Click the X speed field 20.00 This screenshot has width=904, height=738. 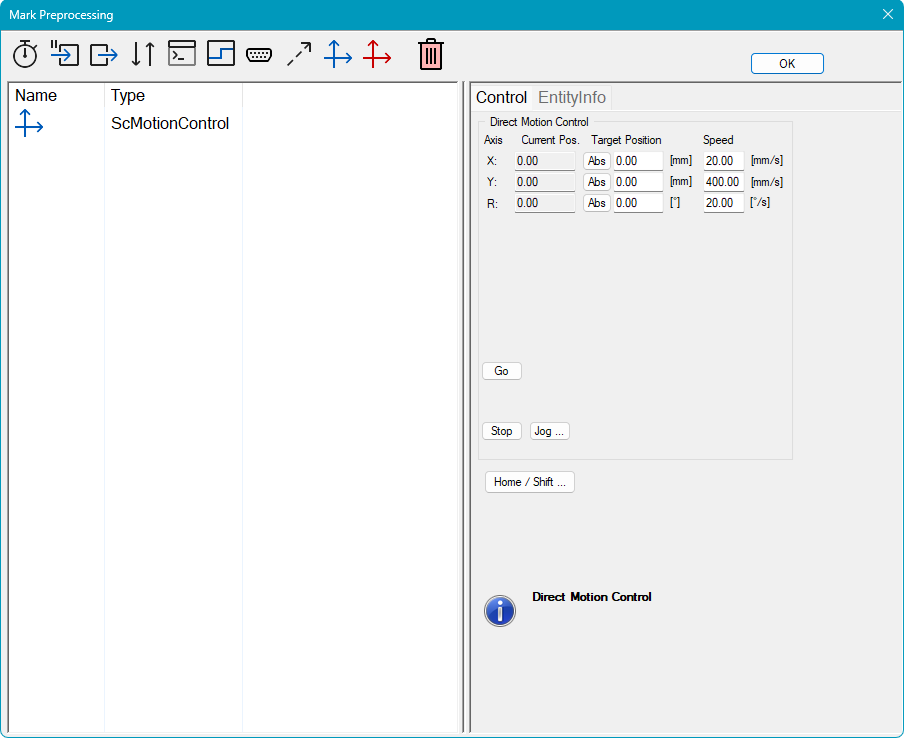pyautogui.click(x=724, y=161)
